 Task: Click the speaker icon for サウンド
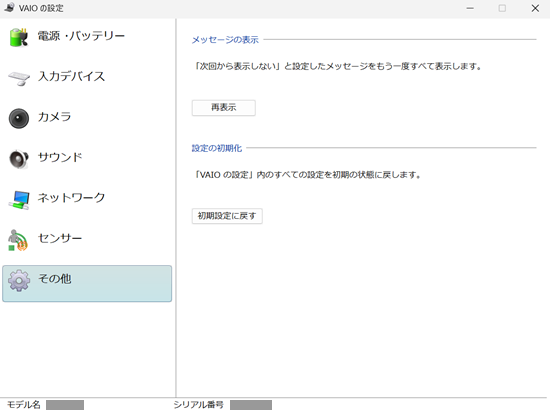point(19,159)
